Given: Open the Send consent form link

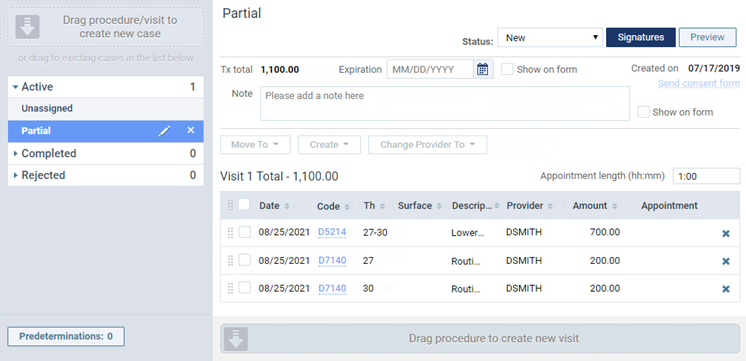Looking at the screenshot, I should pyautogui.click(x=699, y=83).
